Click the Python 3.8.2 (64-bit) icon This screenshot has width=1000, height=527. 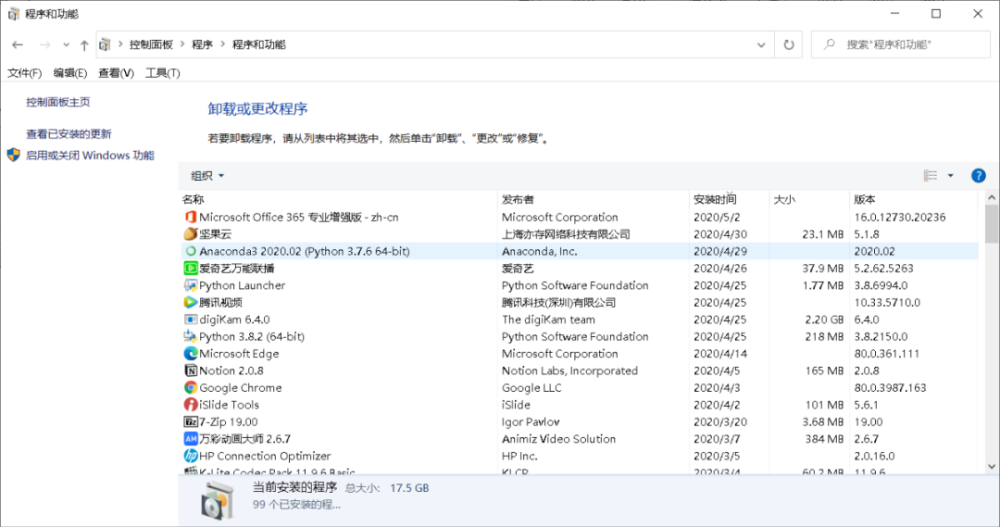coord(190,336)
